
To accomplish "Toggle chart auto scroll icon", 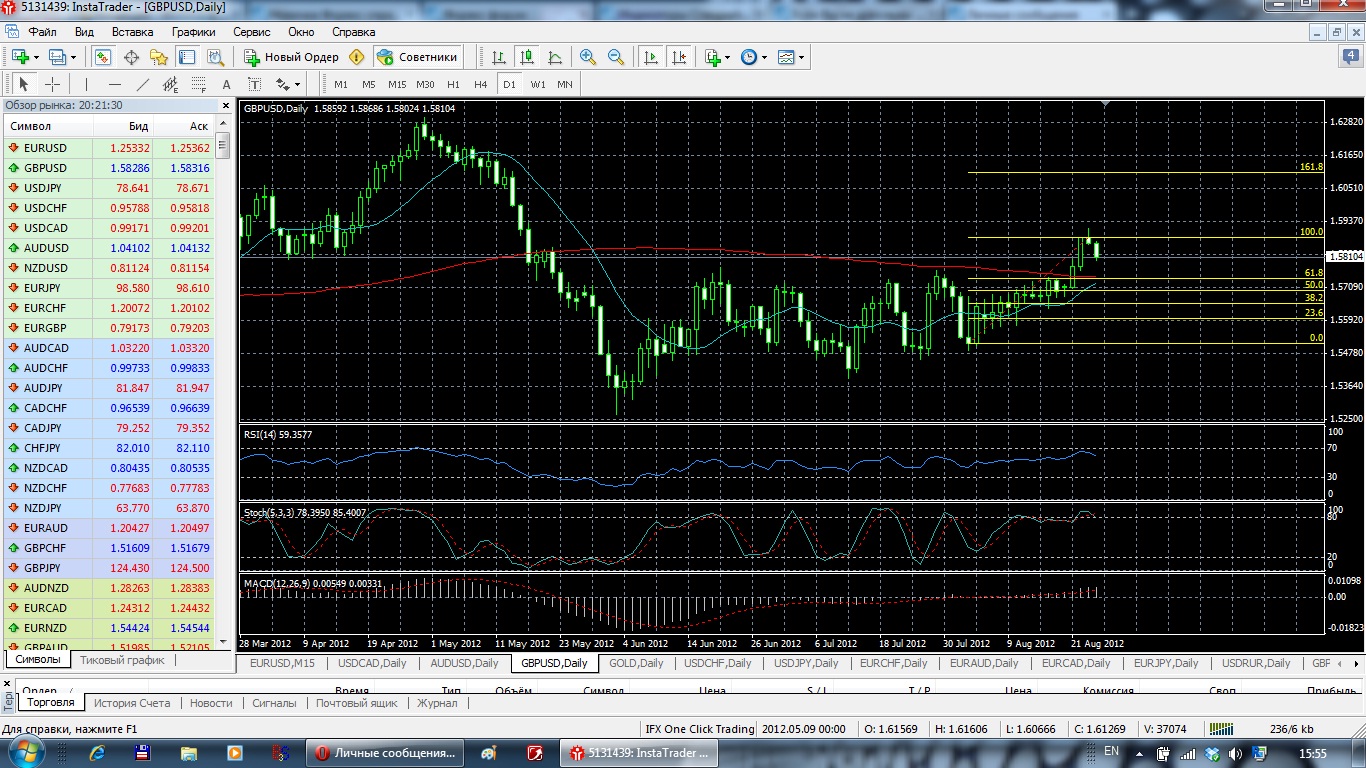I will (651, 57).
